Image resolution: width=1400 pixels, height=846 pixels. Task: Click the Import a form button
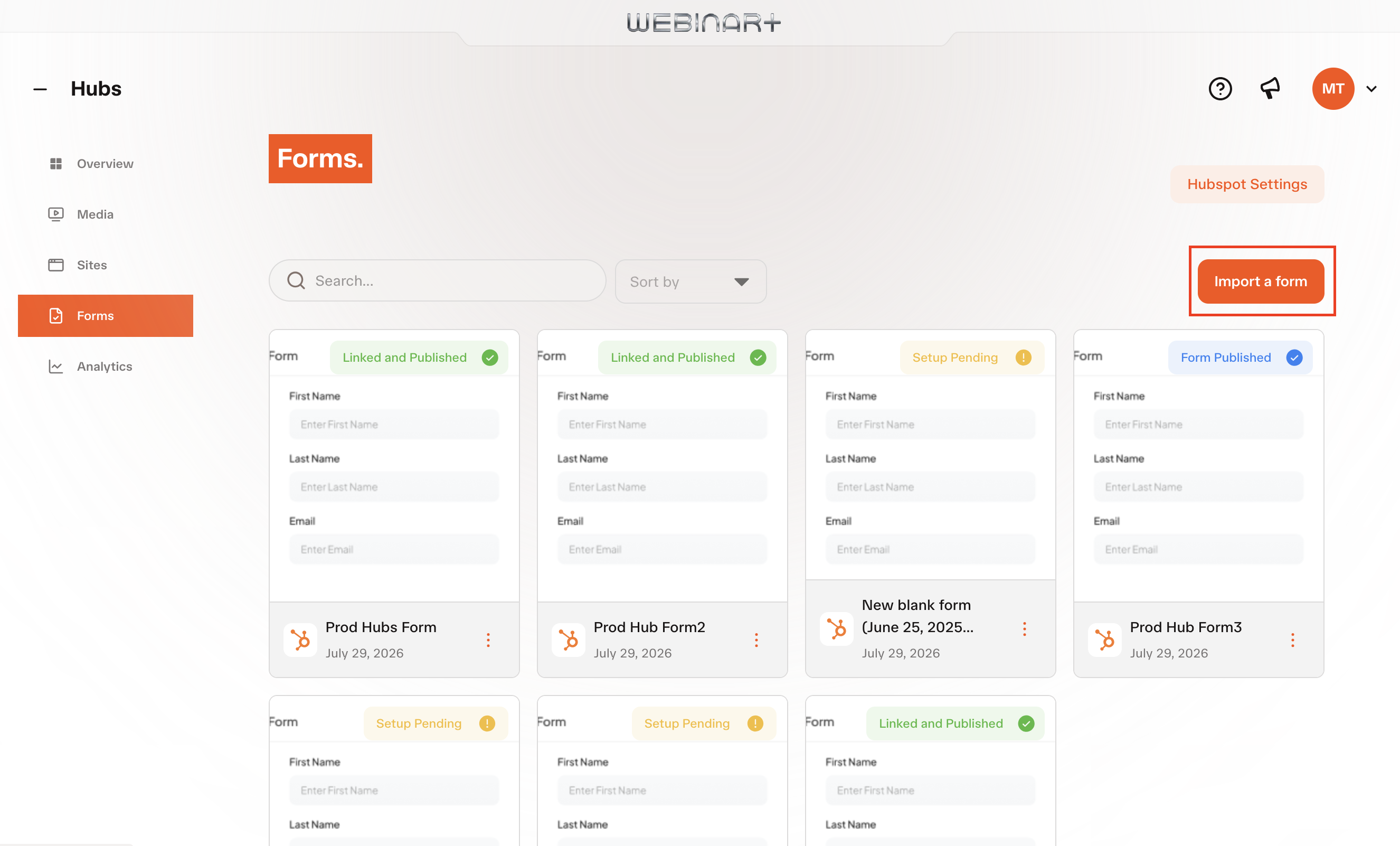click(x=1260, y=281)
